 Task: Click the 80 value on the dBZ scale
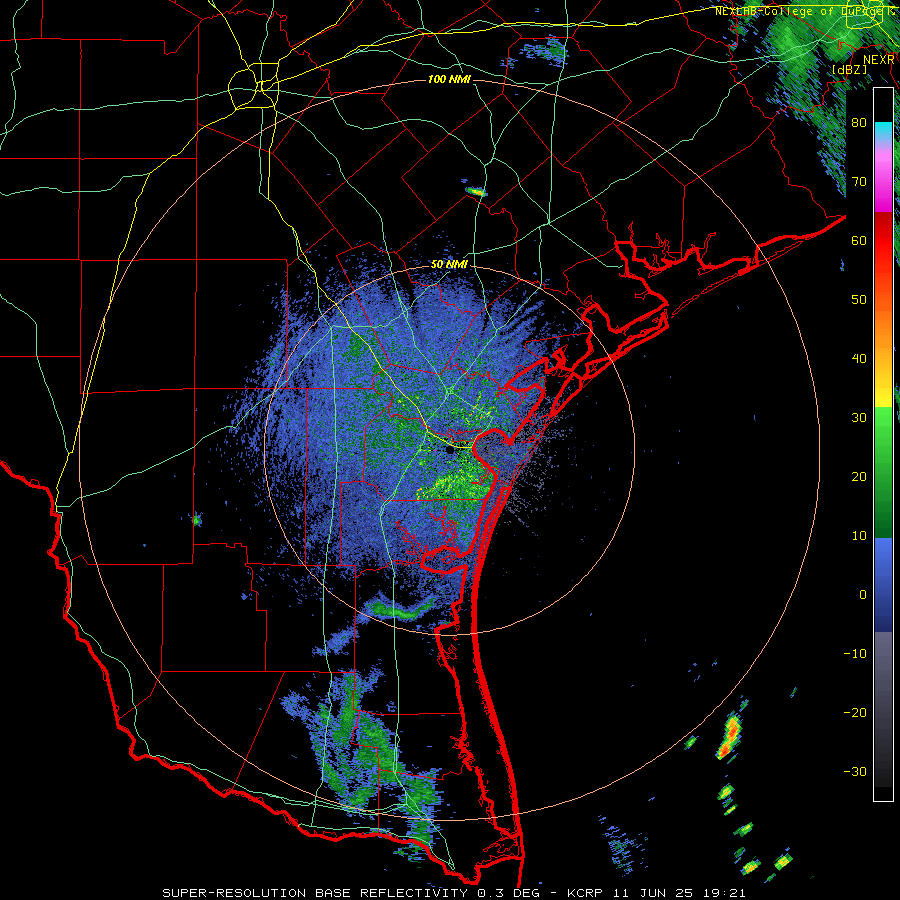click(x=859, y=123)
